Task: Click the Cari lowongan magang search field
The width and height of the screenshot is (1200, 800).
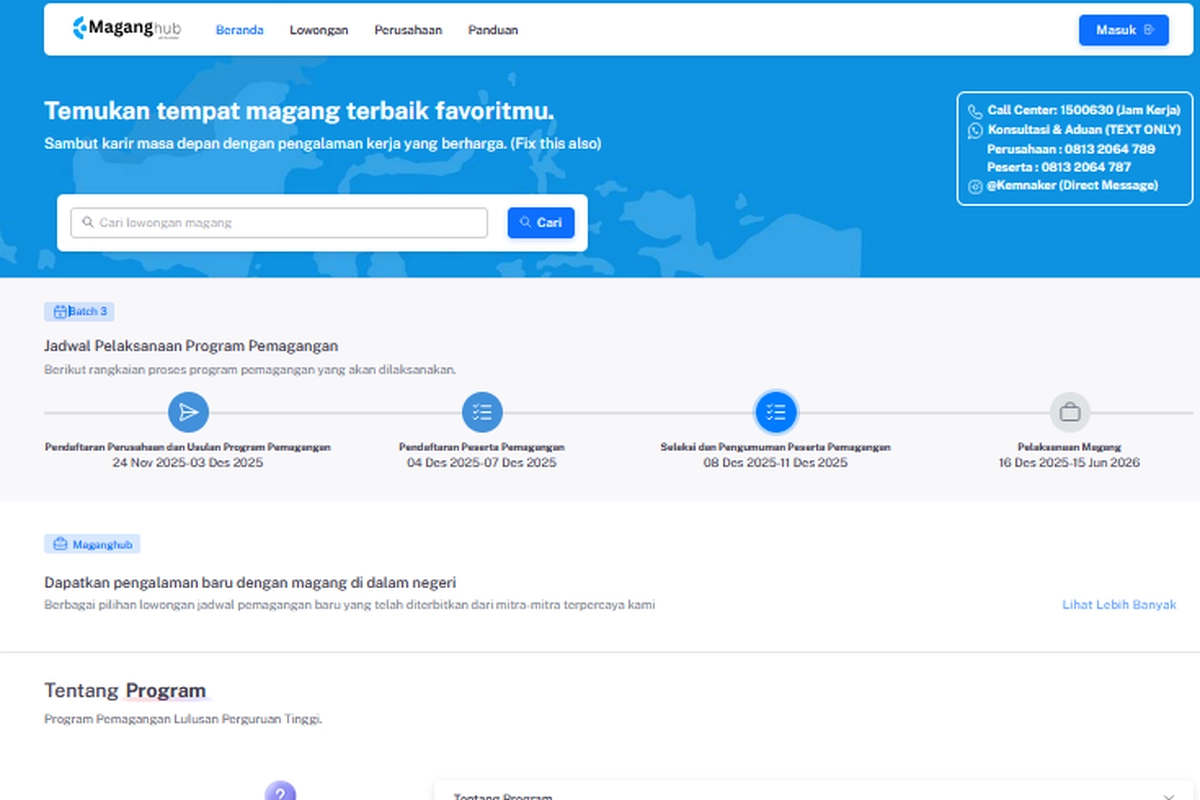Action: pos(278,222)
